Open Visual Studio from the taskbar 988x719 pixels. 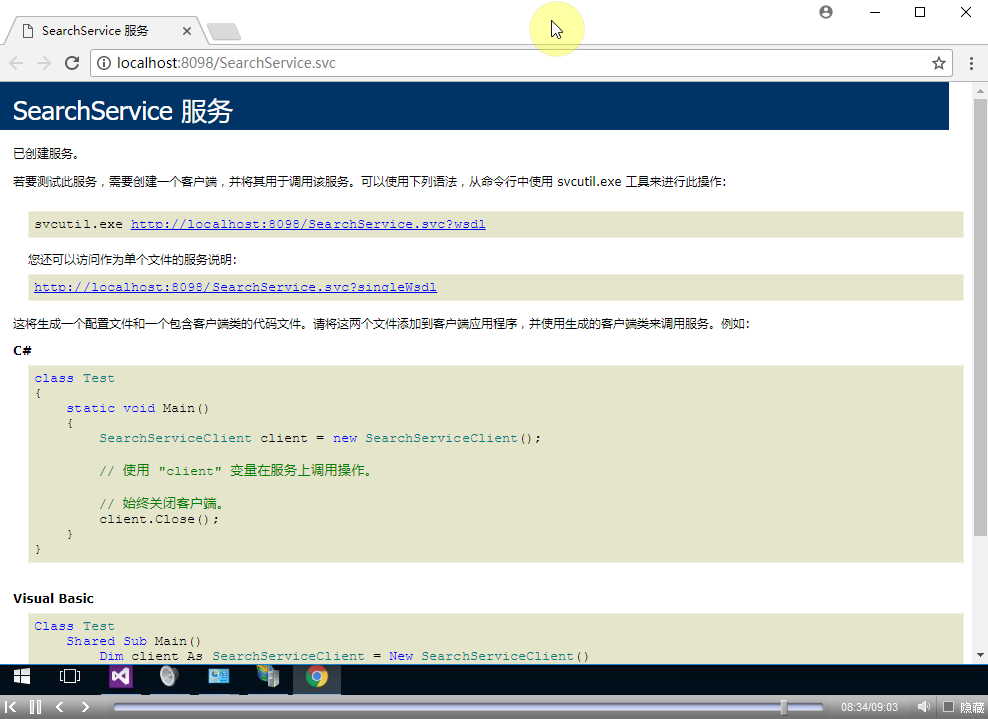(x=120, y=677)
